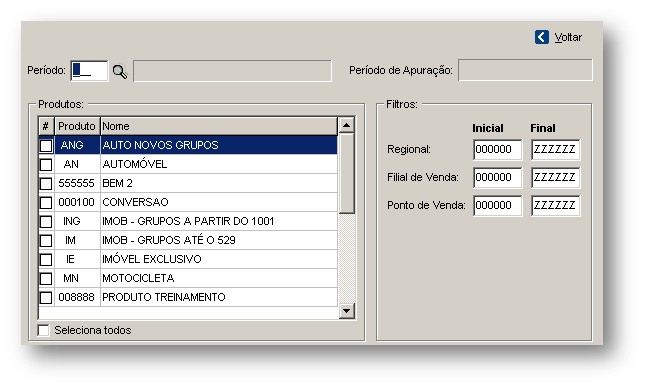This screenshot has height=387, width=645.
Task: Click the Nome column header
Action: coord(219,126)
